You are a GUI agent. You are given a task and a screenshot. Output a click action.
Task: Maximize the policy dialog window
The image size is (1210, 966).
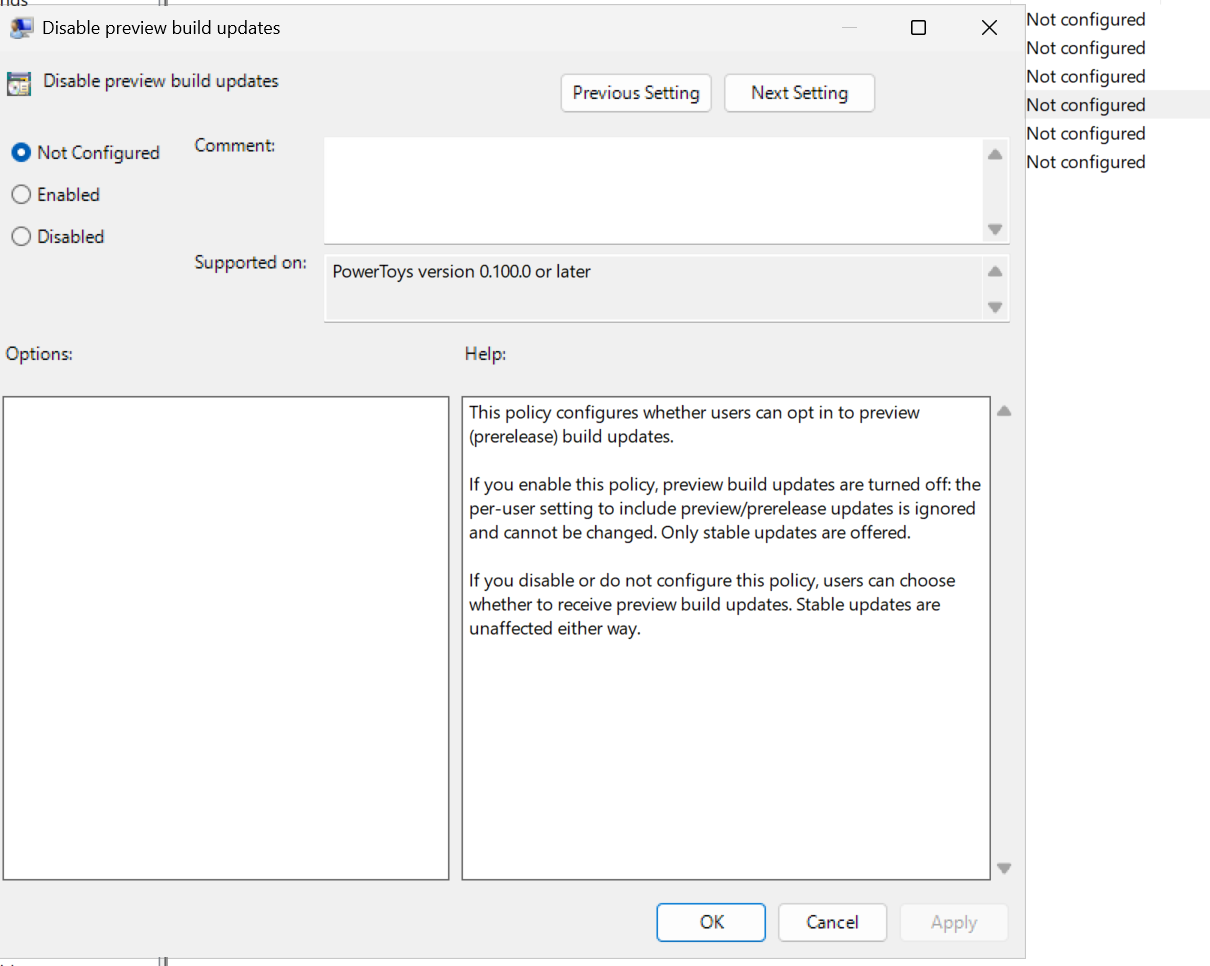[918, 28]
